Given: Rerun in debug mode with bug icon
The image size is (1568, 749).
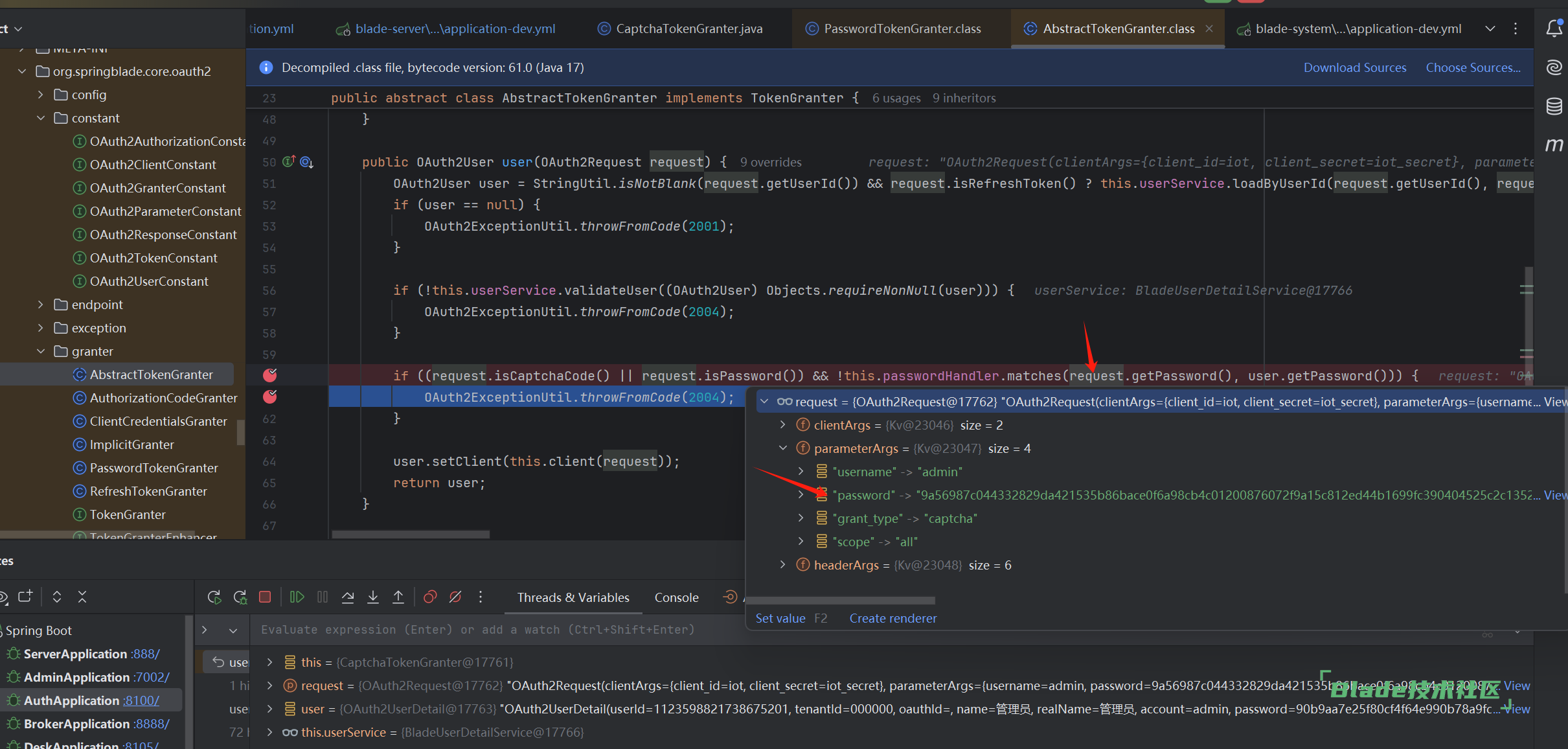Looking at the screenshot, I should (240, 597).
